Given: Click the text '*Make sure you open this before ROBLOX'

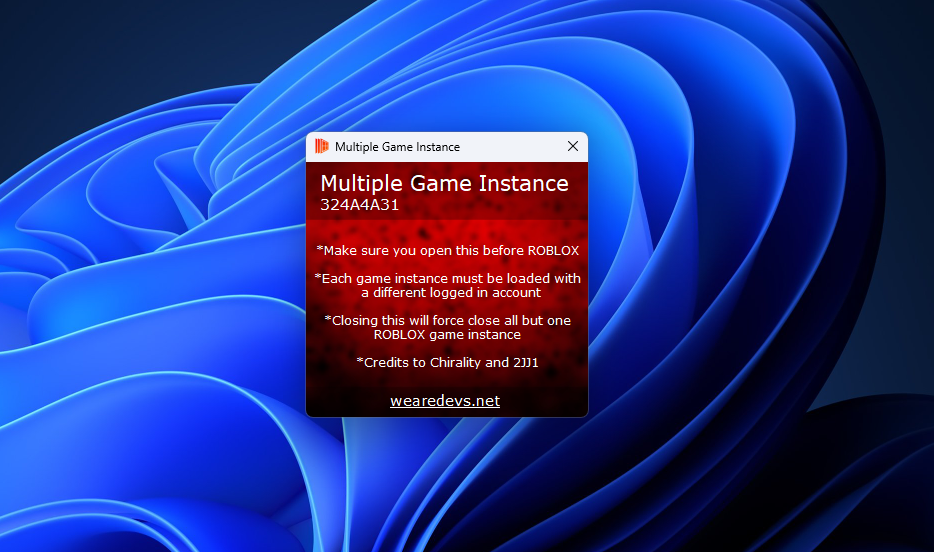Looking at the screenshot, I should 447,251.
